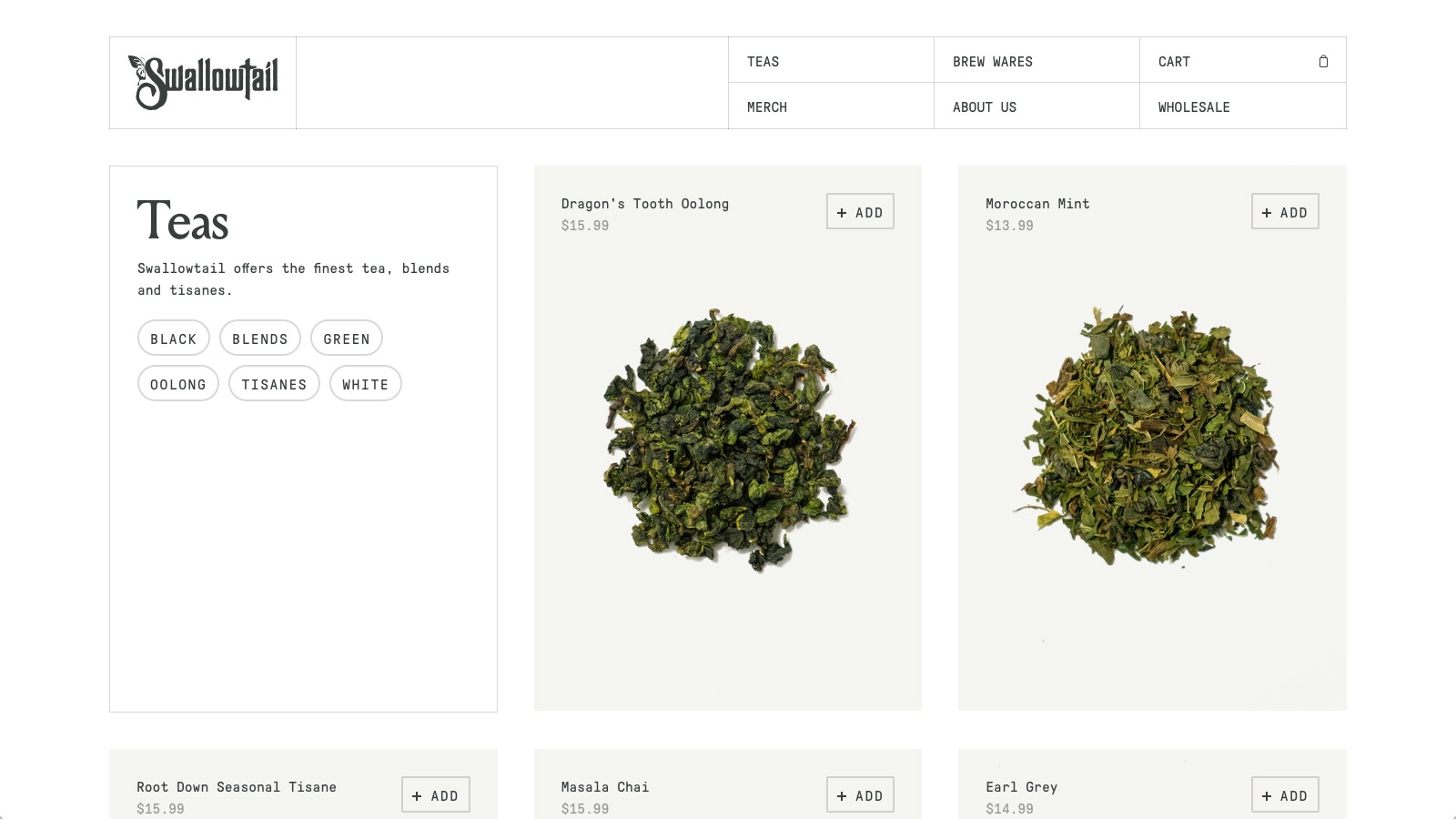
Task: Filter teas by Black
Action: (174, 339)
